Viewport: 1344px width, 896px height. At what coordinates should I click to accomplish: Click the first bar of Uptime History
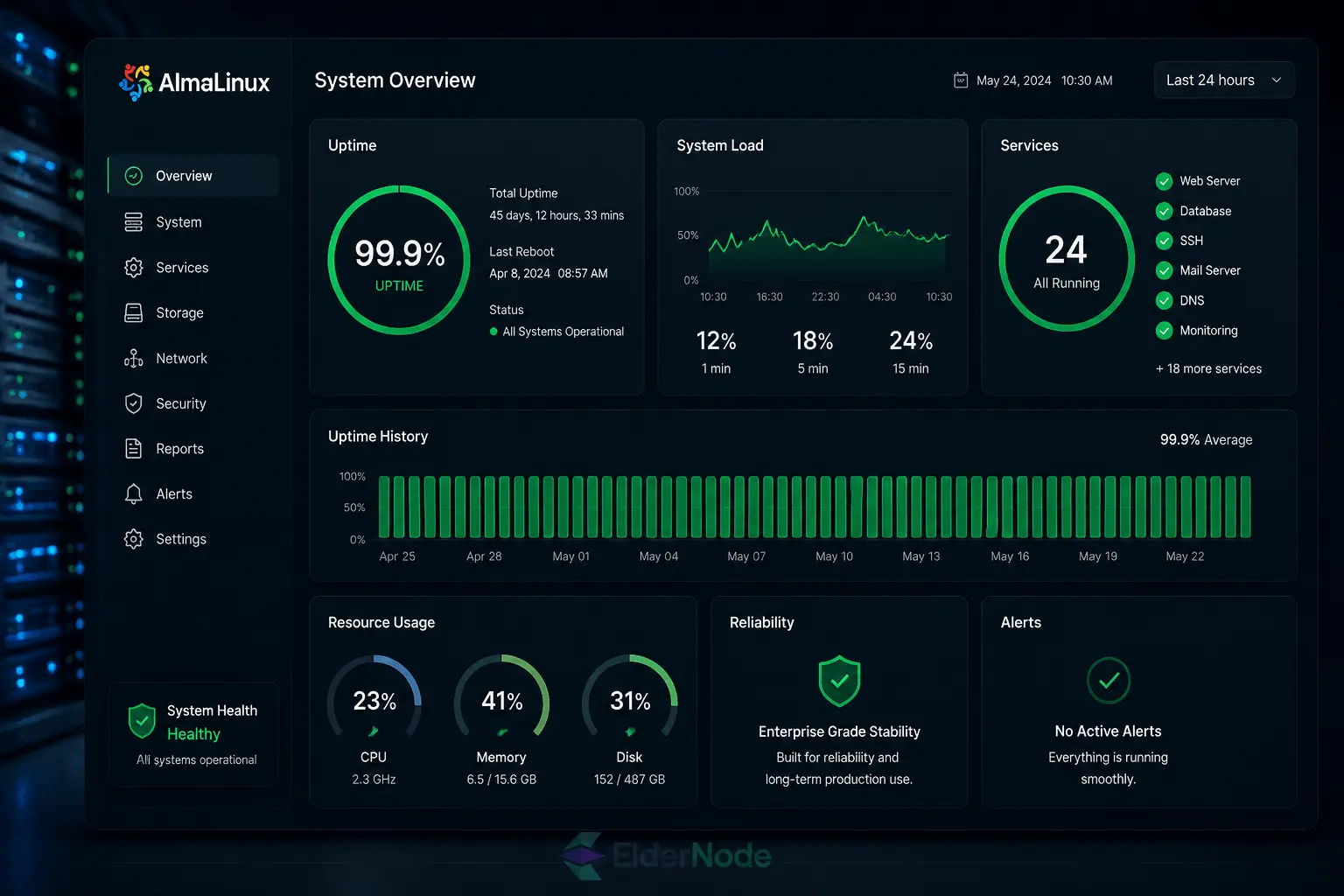[x=384, y=507]
